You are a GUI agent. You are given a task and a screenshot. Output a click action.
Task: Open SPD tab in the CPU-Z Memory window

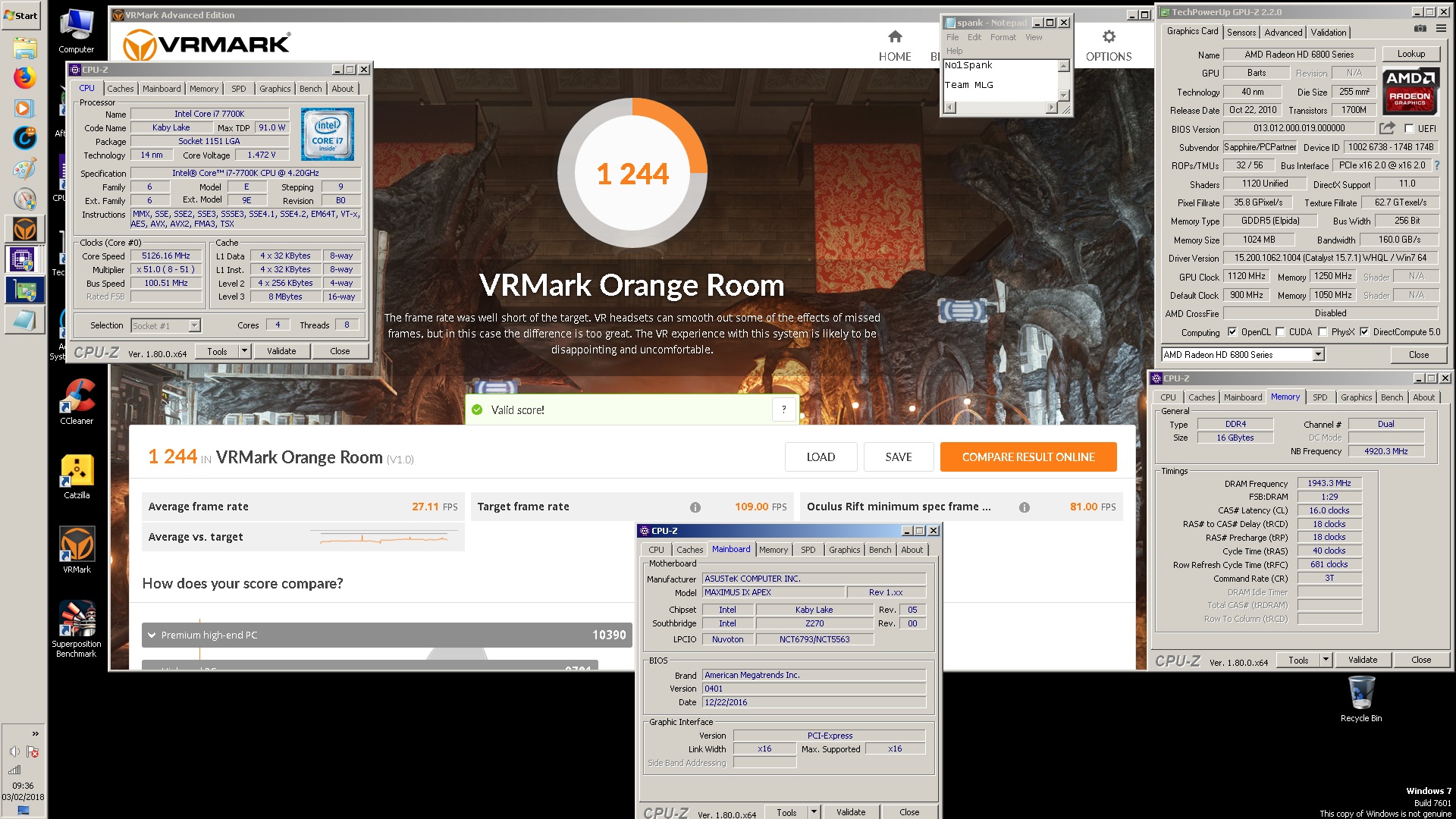tap(1320, 397)
